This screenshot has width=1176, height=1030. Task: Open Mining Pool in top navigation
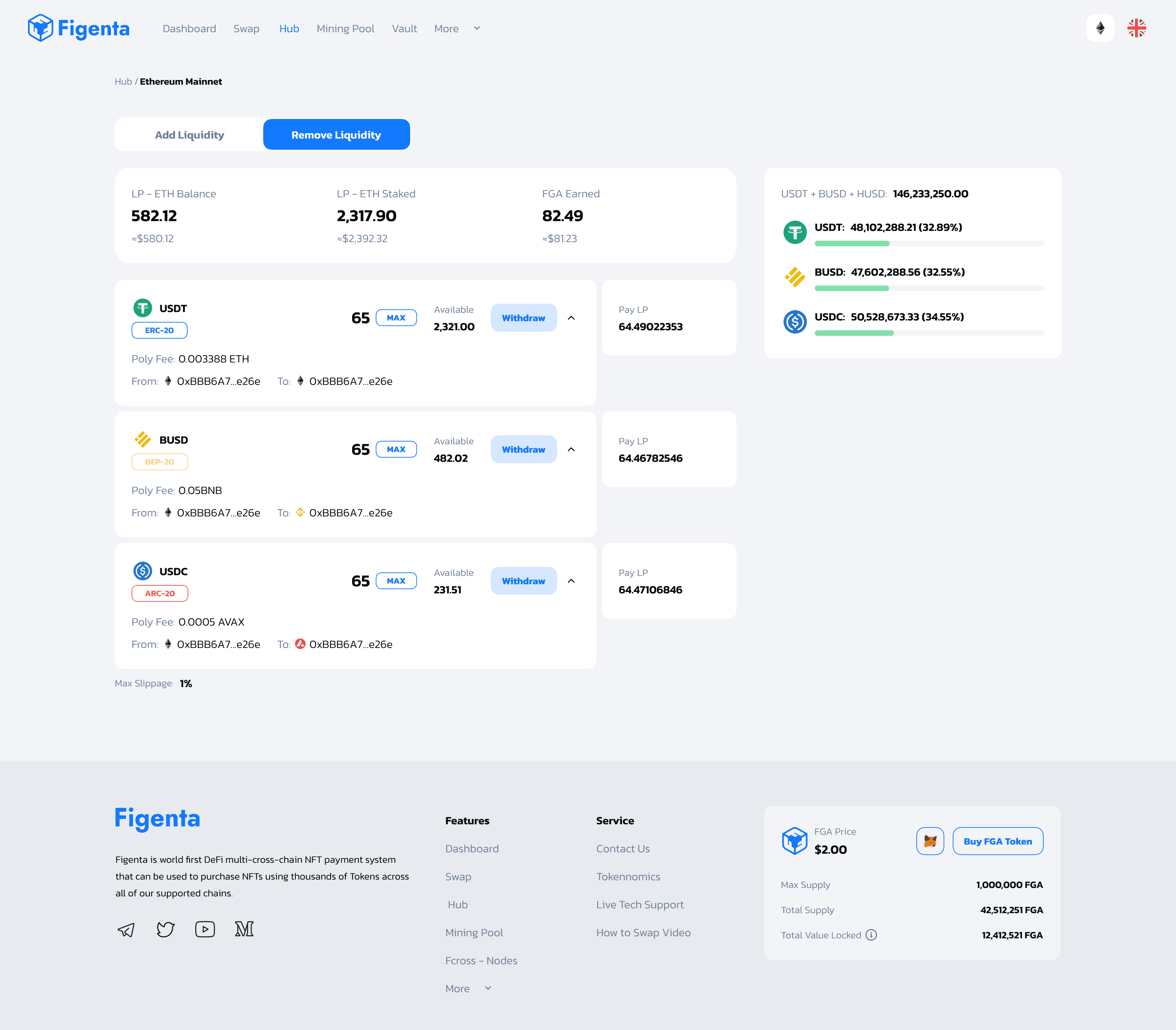point(345,29)
